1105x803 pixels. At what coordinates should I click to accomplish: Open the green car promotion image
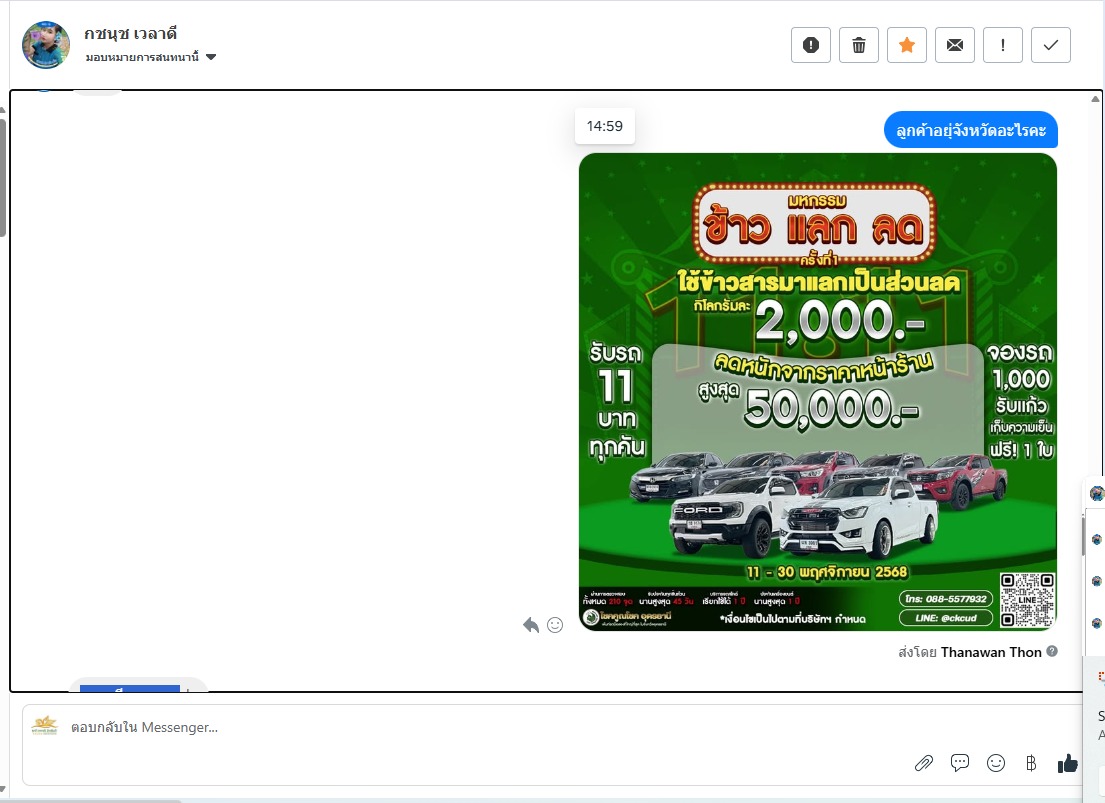click(x=817, y=391)
